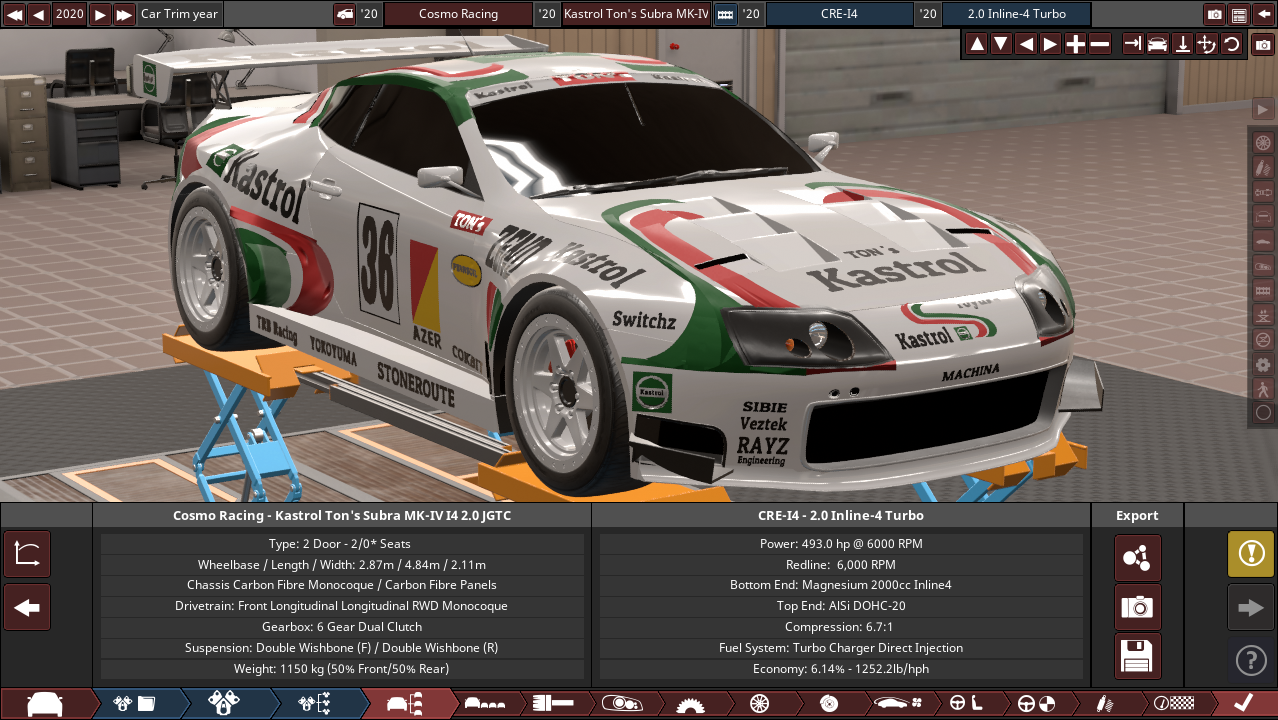Go back with the left arrow button

[27, 607]
